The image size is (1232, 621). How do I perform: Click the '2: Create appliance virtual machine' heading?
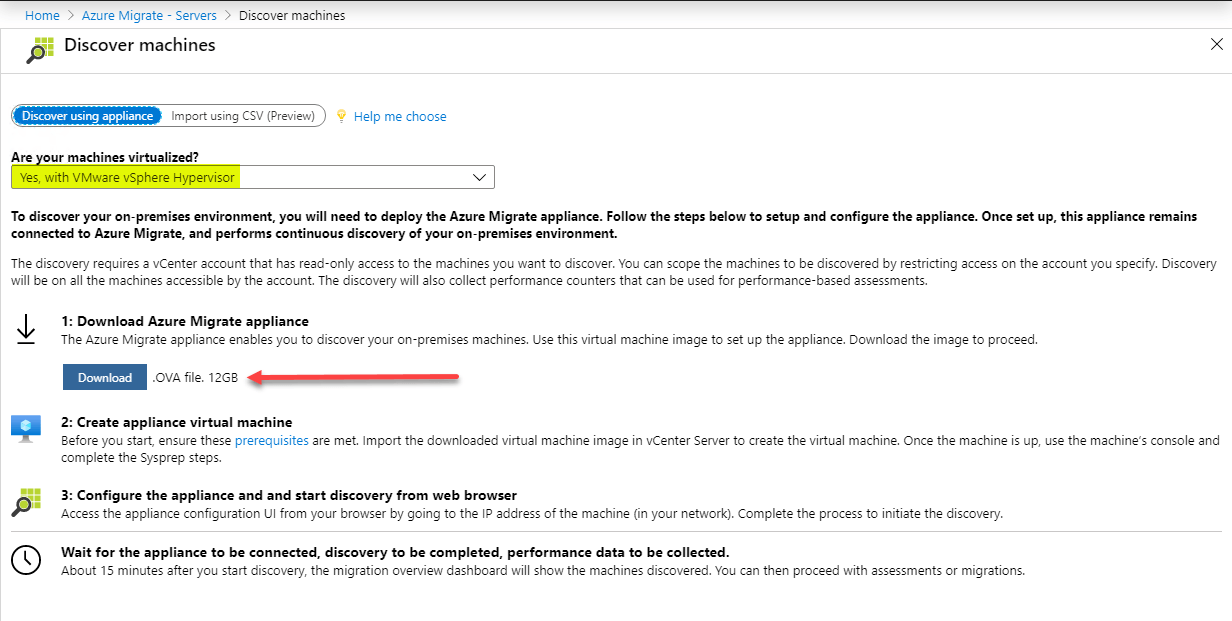point(177,422)
